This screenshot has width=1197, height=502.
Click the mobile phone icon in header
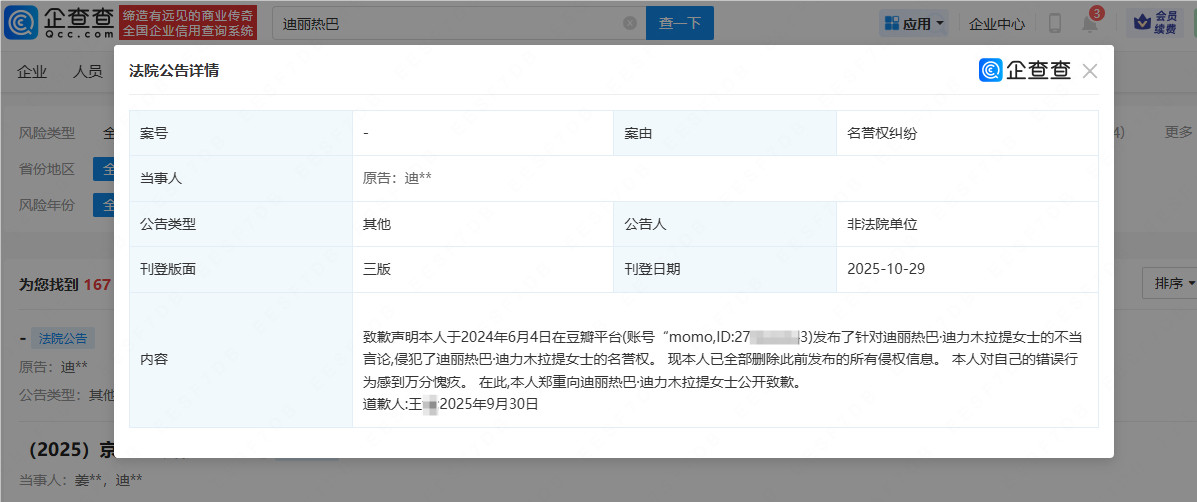pyautogui.click(x=1055, y=24)
